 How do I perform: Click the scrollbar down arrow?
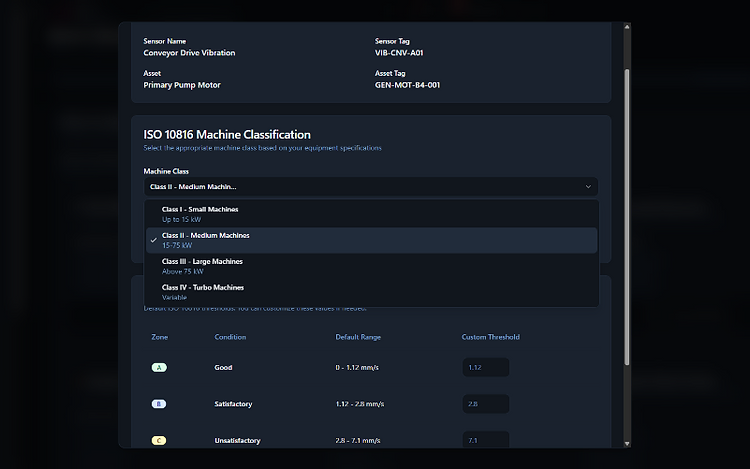tap(627, 444)
